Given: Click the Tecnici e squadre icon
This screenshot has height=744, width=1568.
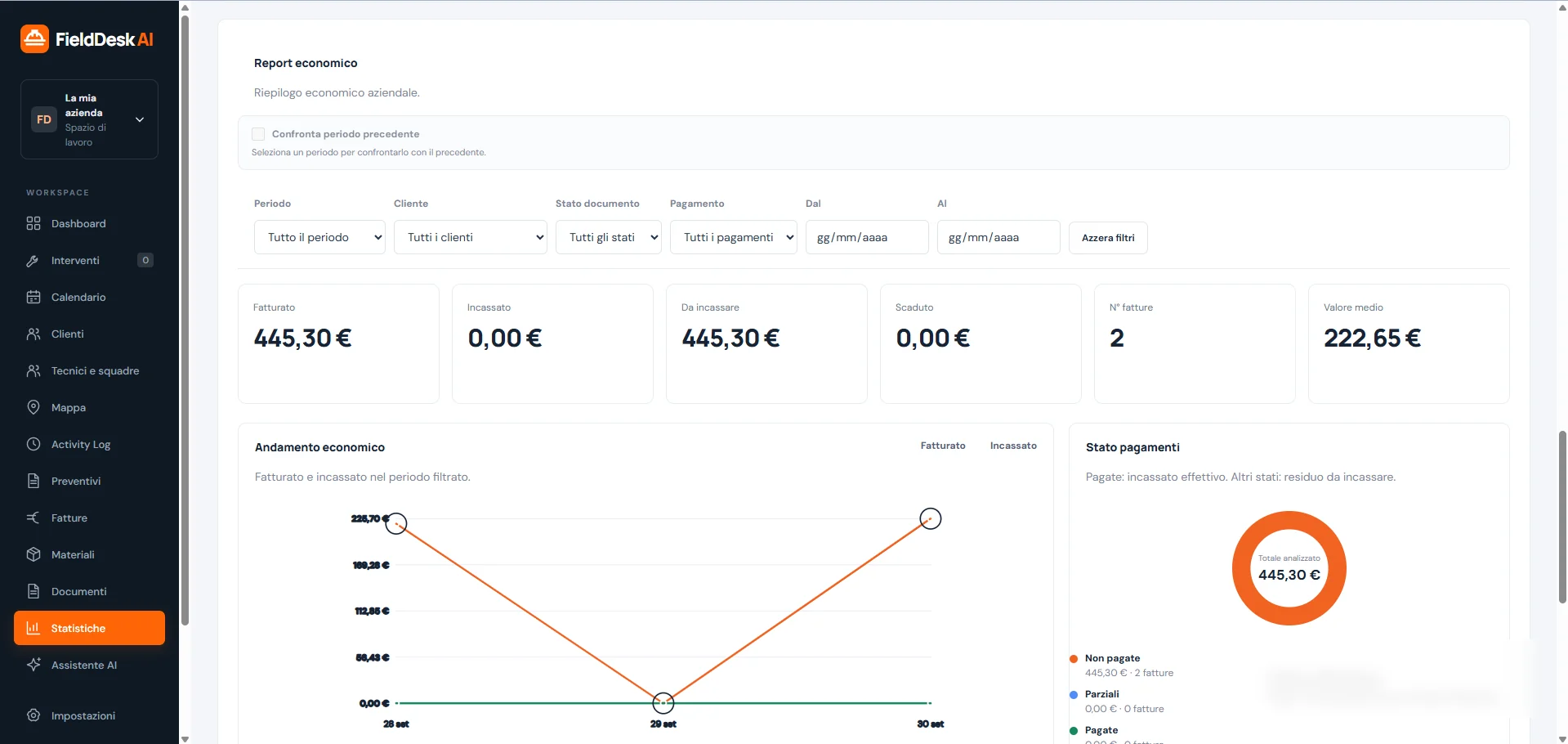Looking at the screenshot, I should point(34,370).
